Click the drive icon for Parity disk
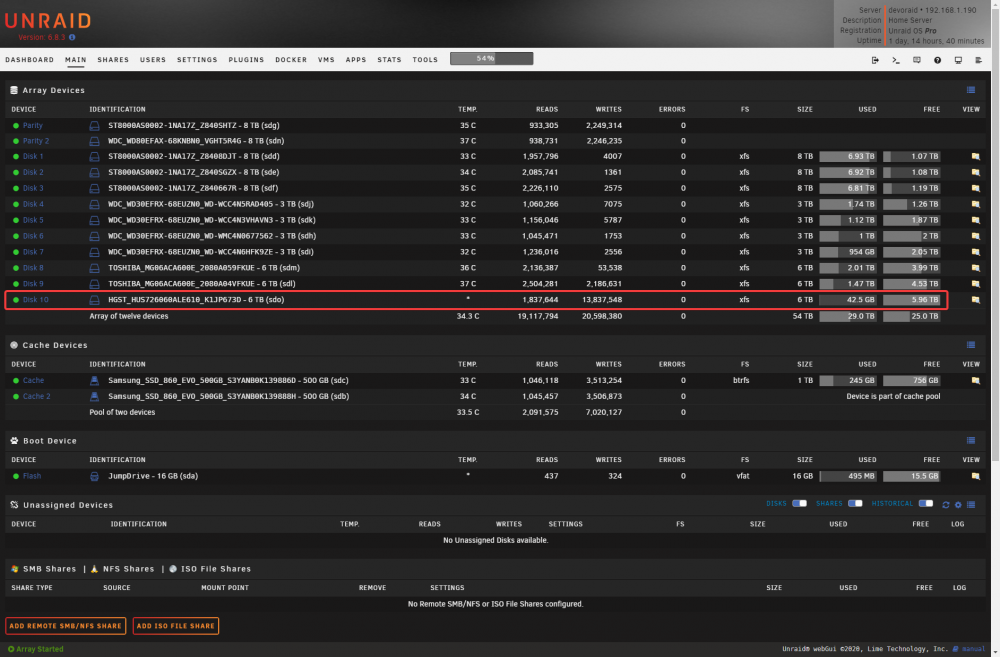1000x657 pixels. [x=94, y=126]
